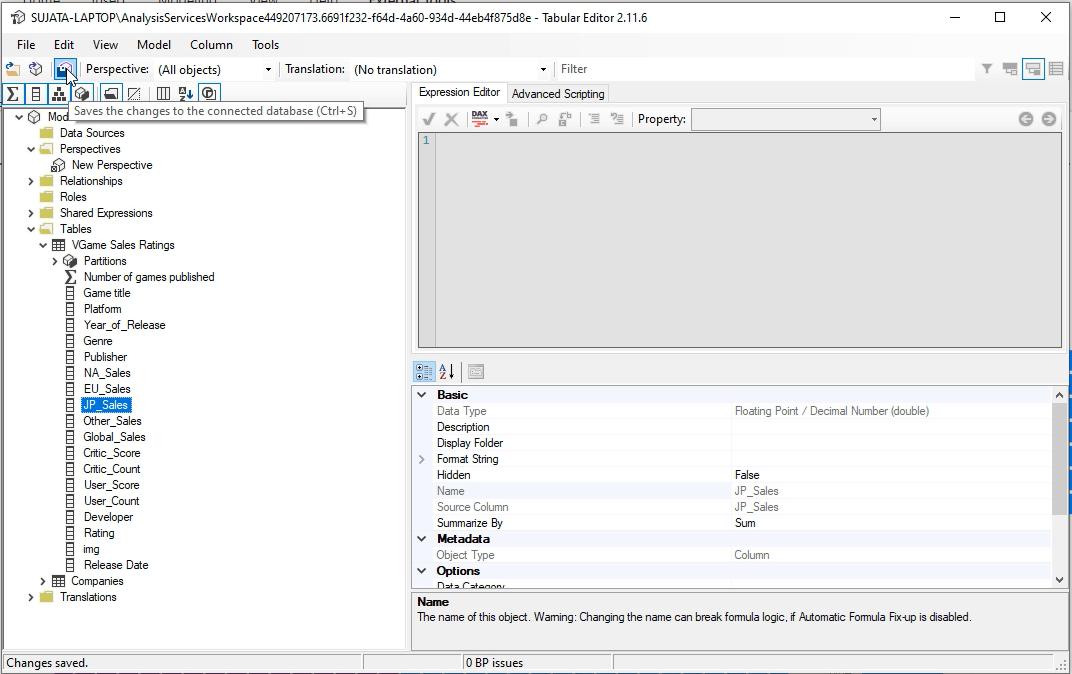Toggle the show columns button
This screenshot has width=1072, height=674.
[x=36, y=94]
